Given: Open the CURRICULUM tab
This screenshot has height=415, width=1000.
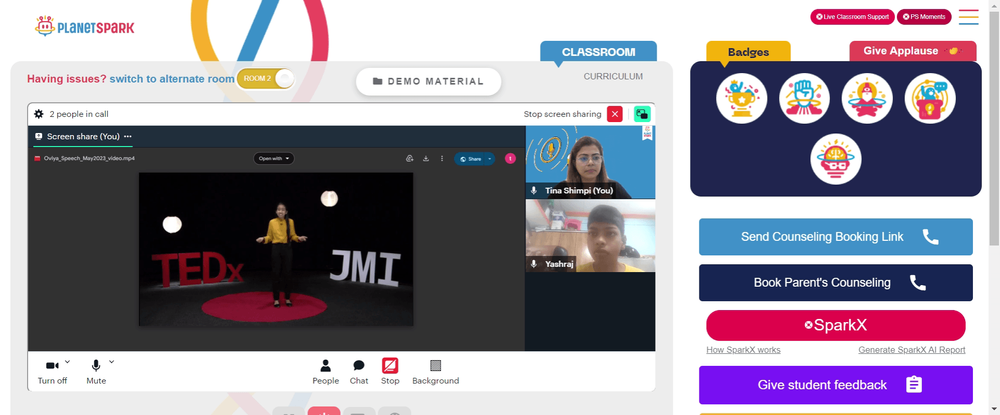Looking at the screenshot, I should click(x=613, y=76).
